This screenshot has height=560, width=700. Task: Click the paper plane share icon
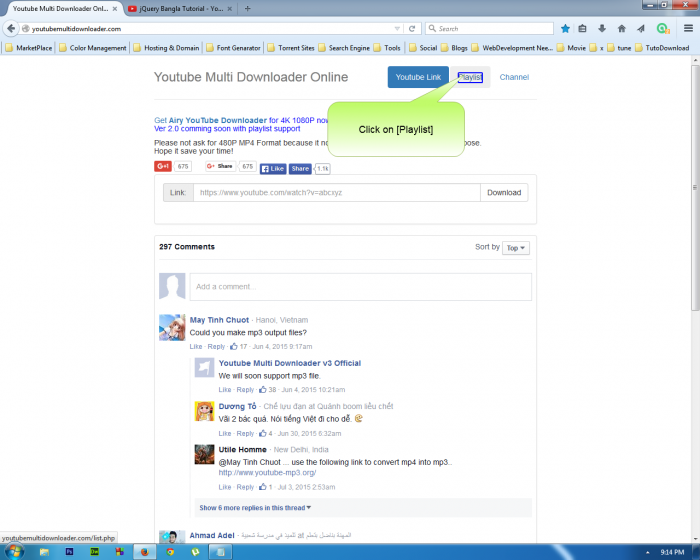(x=641, y=29)
